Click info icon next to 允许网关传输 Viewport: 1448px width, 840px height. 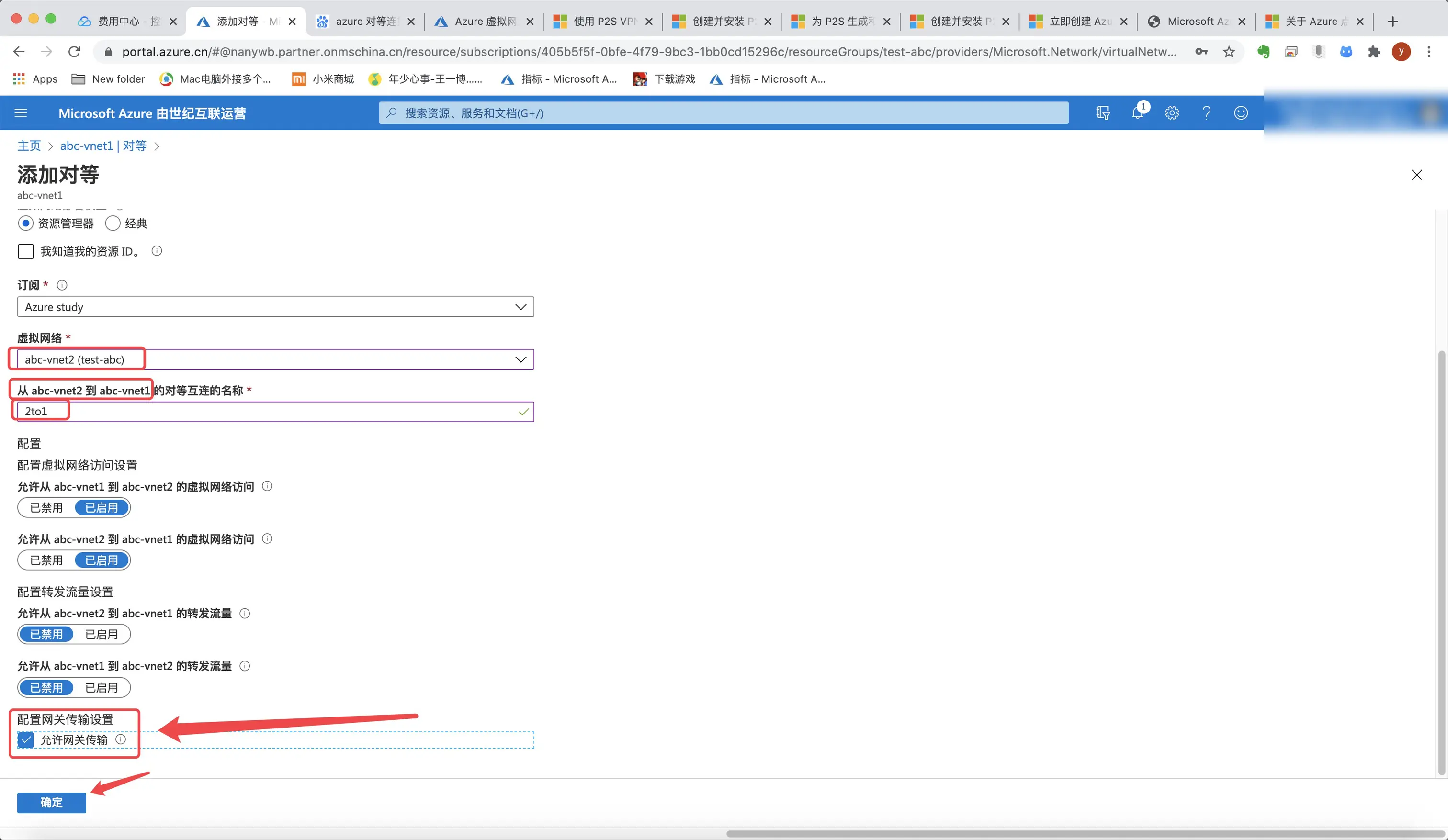[121, 739]
